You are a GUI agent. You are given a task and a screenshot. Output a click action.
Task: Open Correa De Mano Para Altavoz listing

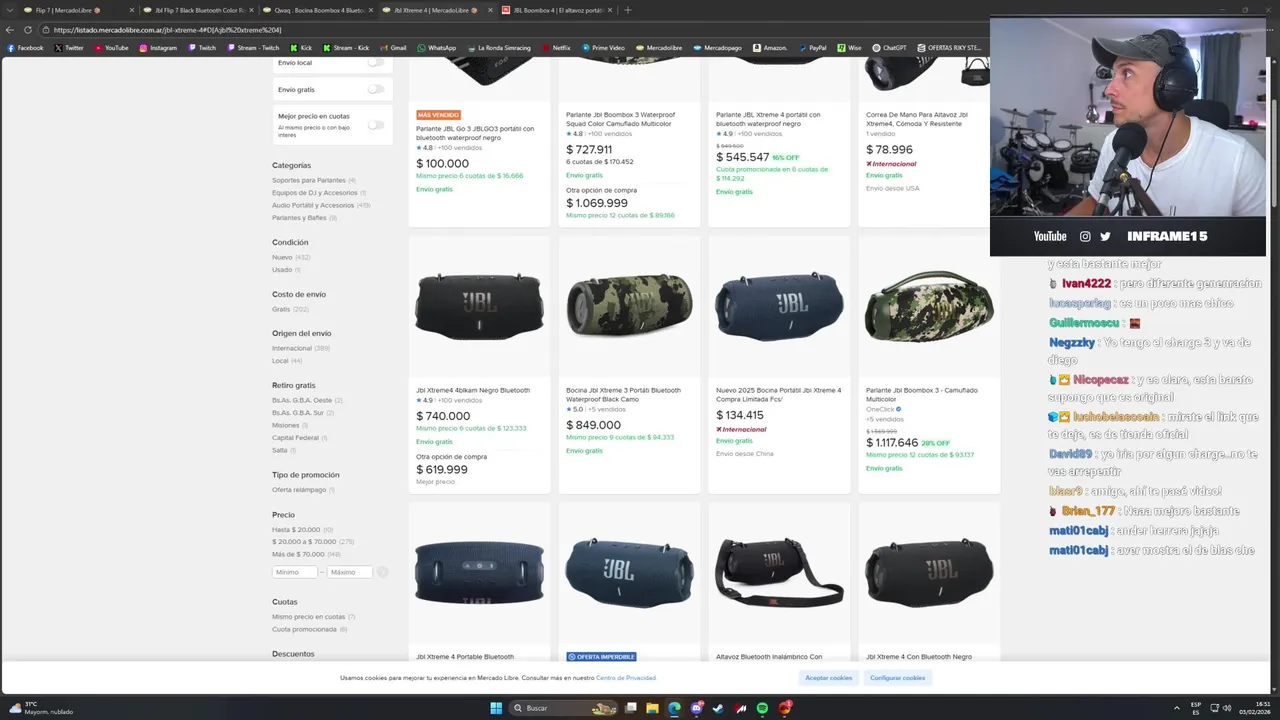917,118
